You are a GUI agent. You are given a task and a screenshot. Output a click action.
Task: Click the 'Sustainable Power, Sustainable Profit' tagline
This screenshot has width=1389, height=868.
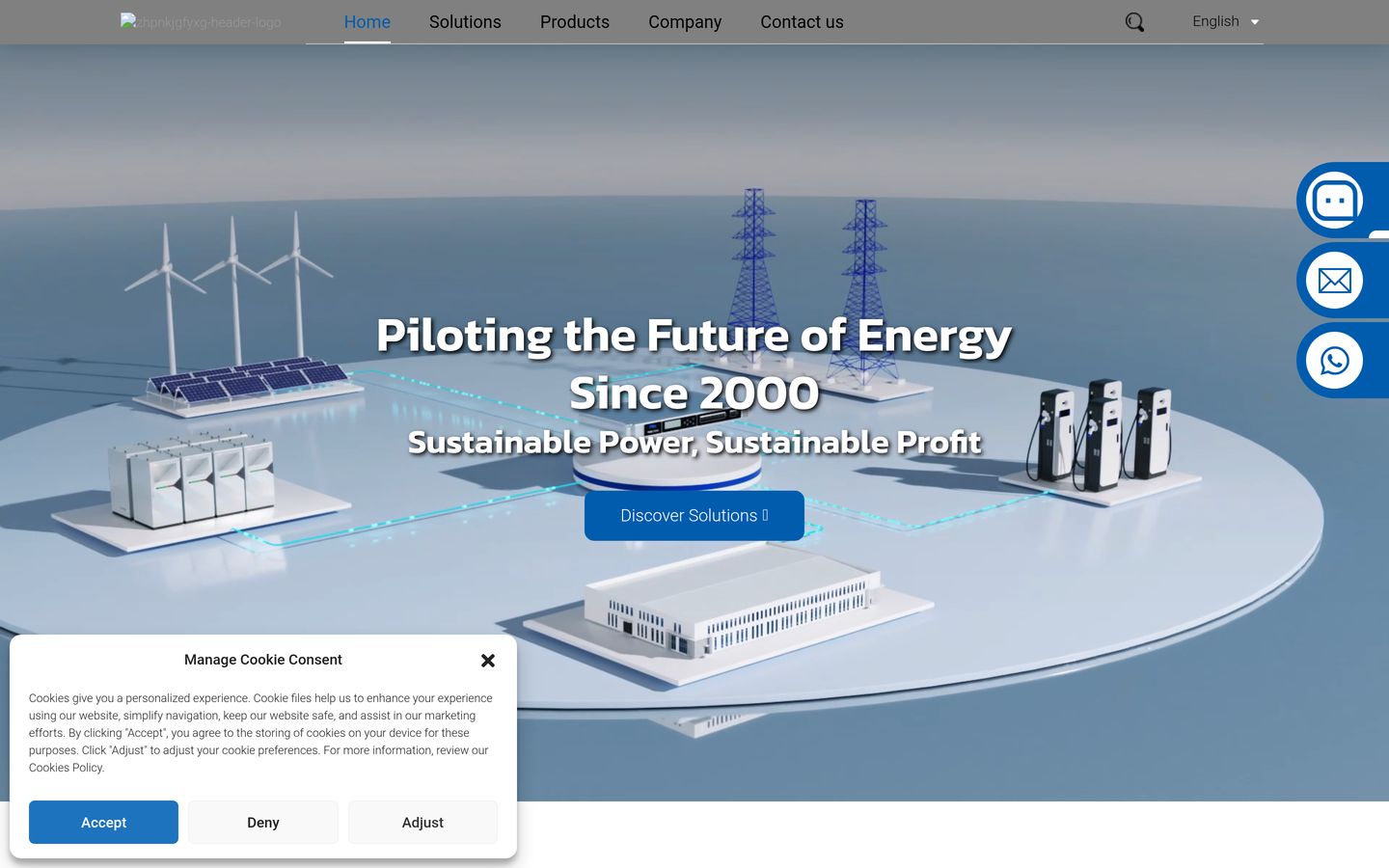coord(694,443)
